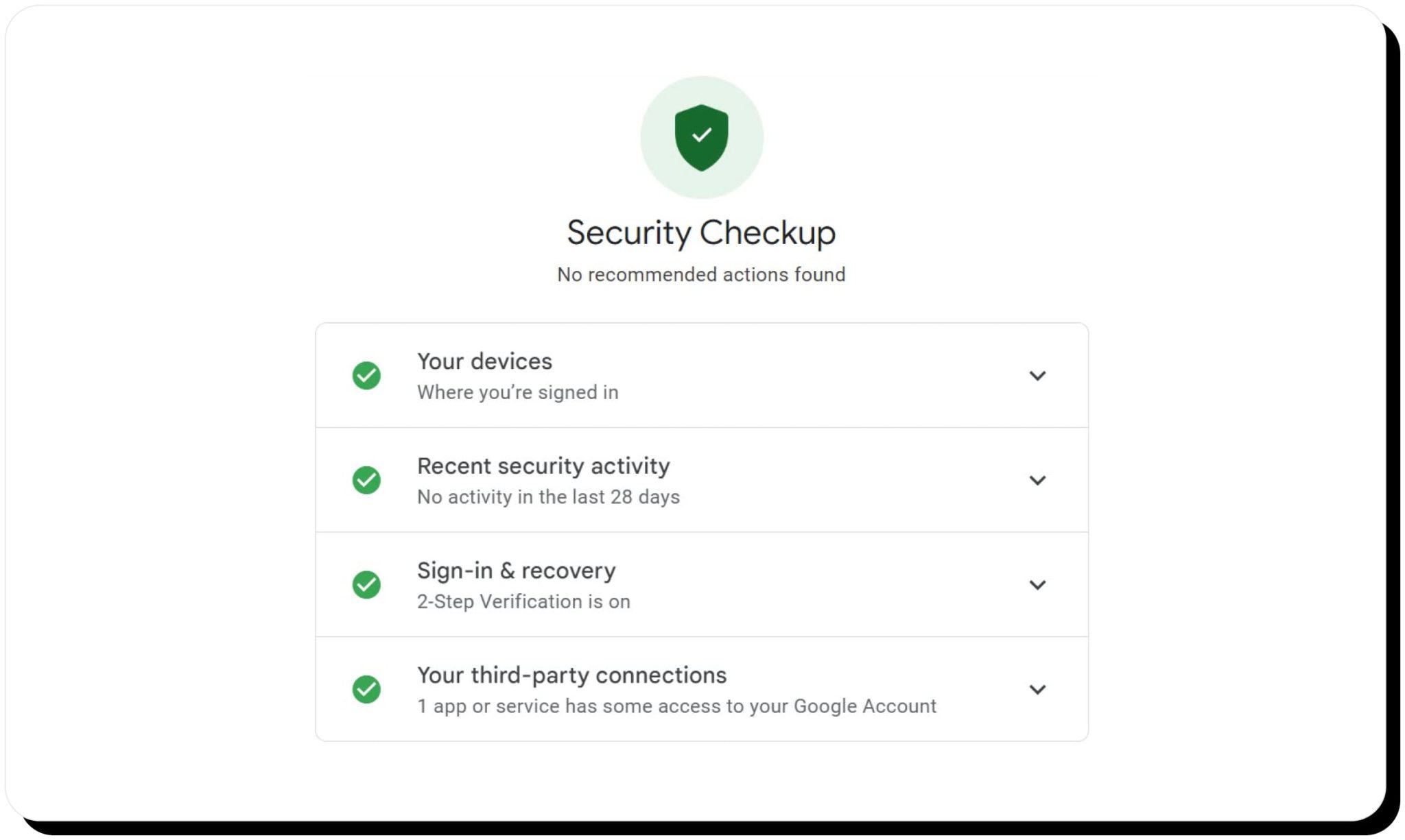Screen dimensions: 1405x840
Task: Click the green checkmark beside Sign-in & recovery
Action: pos(366,585)
